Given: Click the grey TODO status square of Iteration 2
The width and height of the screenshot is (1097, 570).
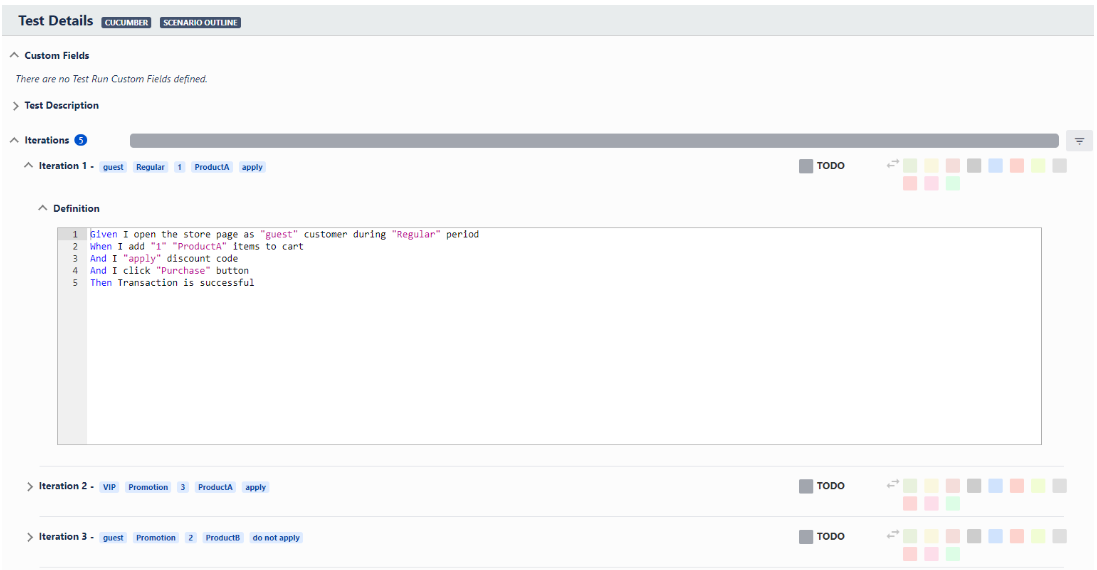Looking at the screenshot, I should click(806, 486).
